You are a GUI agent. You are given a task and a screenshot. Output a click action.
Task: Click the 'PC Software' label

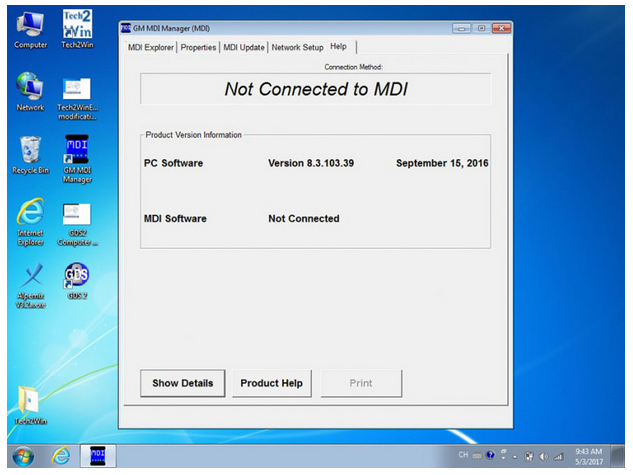[x=174, y=163]
